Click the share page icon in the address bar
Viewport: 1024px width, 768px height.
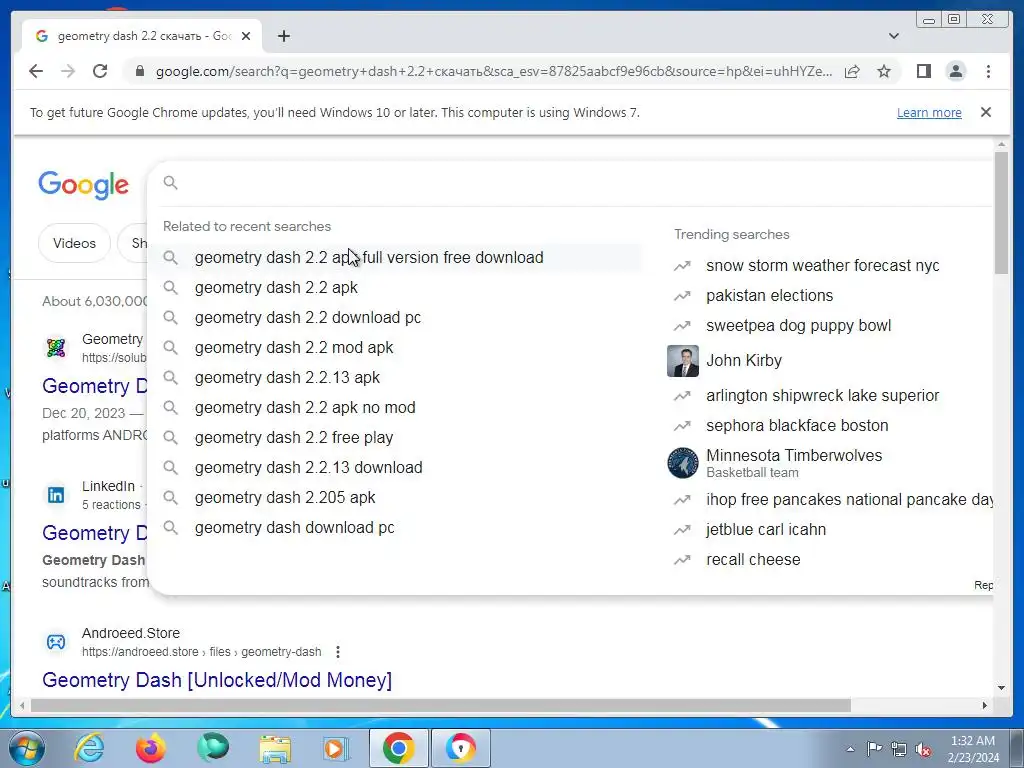[852, 71]
